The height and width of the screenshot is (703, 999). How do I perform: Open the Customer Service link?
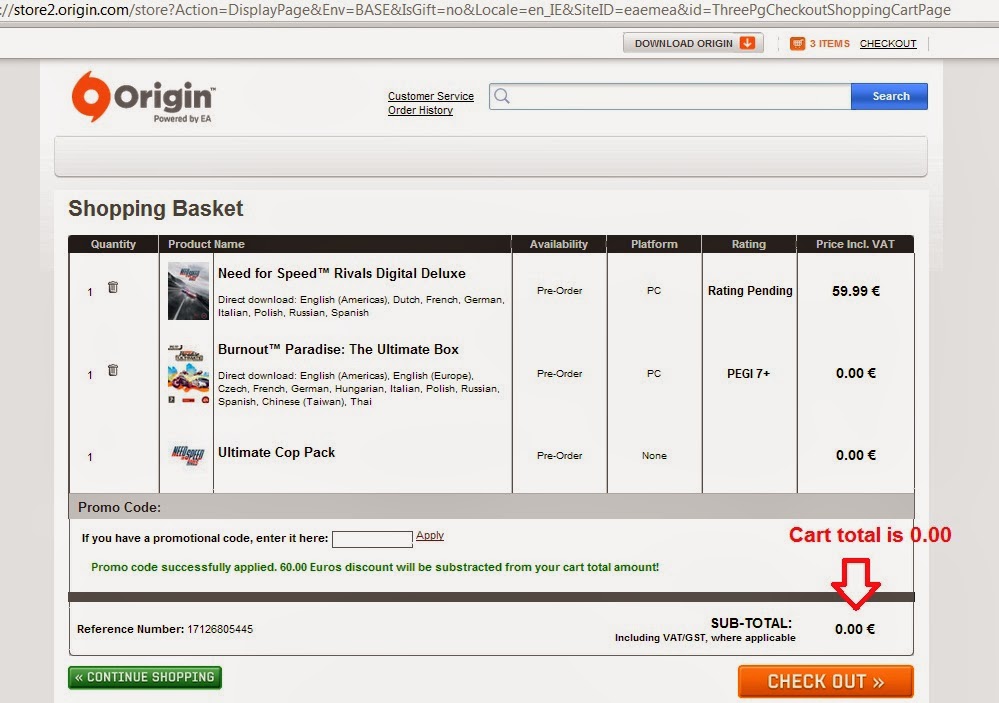[431, 96]
